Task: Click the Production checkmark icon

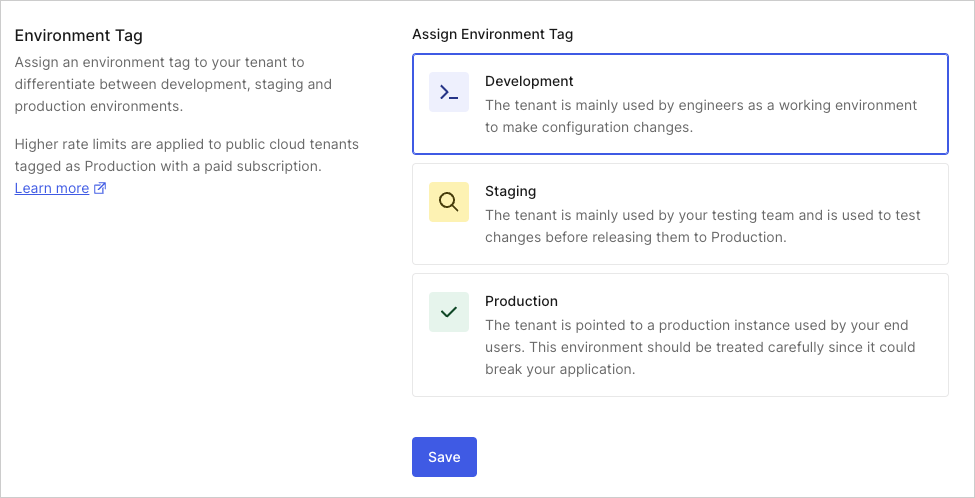Action: click(x=449, y=312)
